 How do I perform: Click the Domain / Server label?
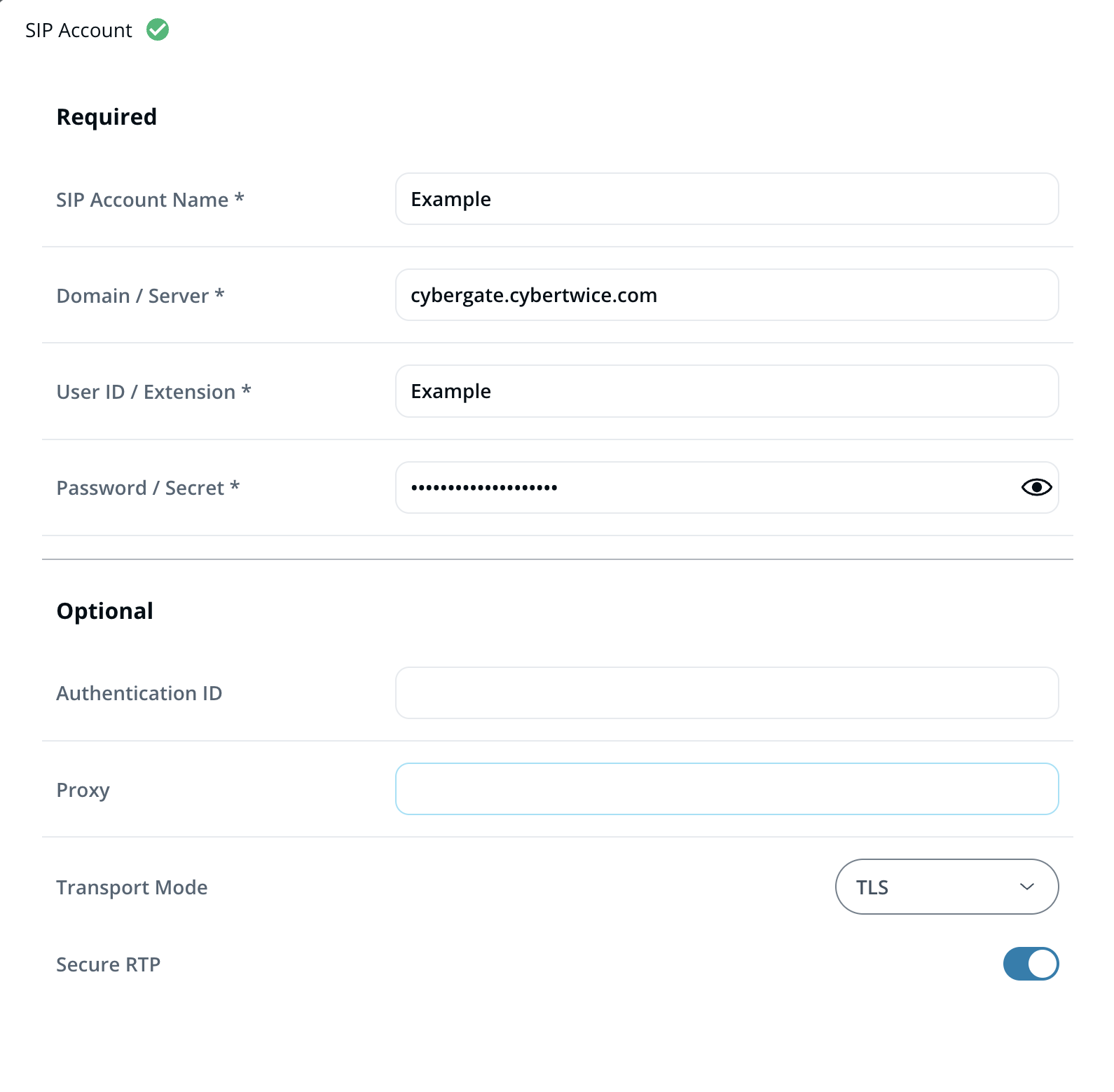click(140, 296)
